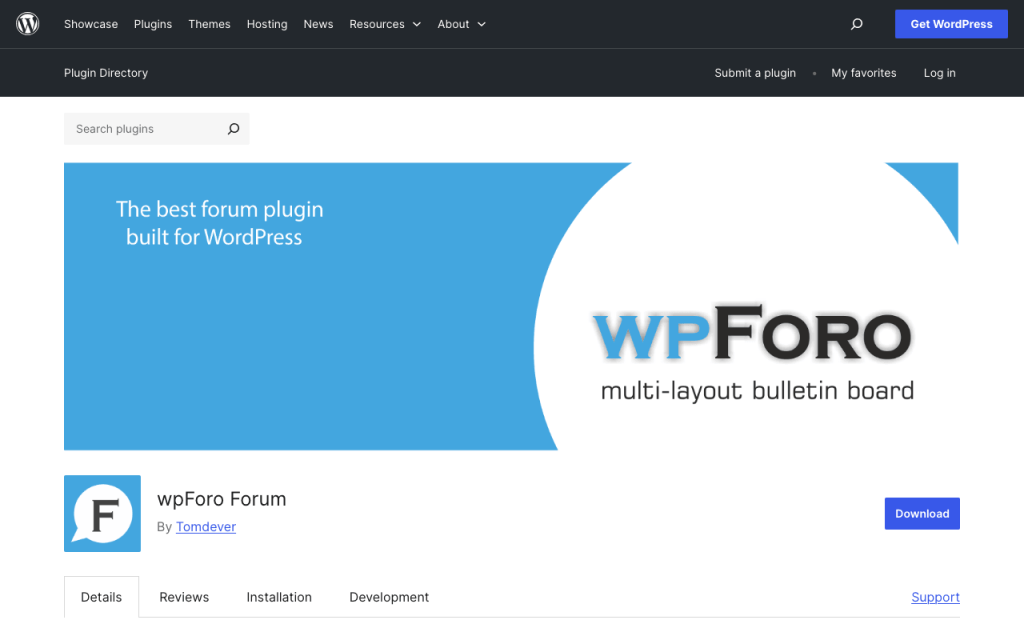Focus the Search plugins input field
The width and height of the screenshot is (1024, 640).
[157, 129]
